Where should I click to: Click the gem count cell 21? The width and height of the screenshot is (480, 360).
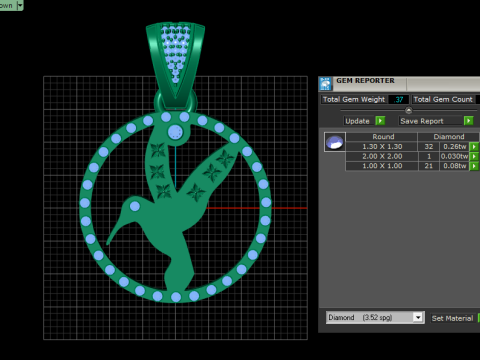429,166
